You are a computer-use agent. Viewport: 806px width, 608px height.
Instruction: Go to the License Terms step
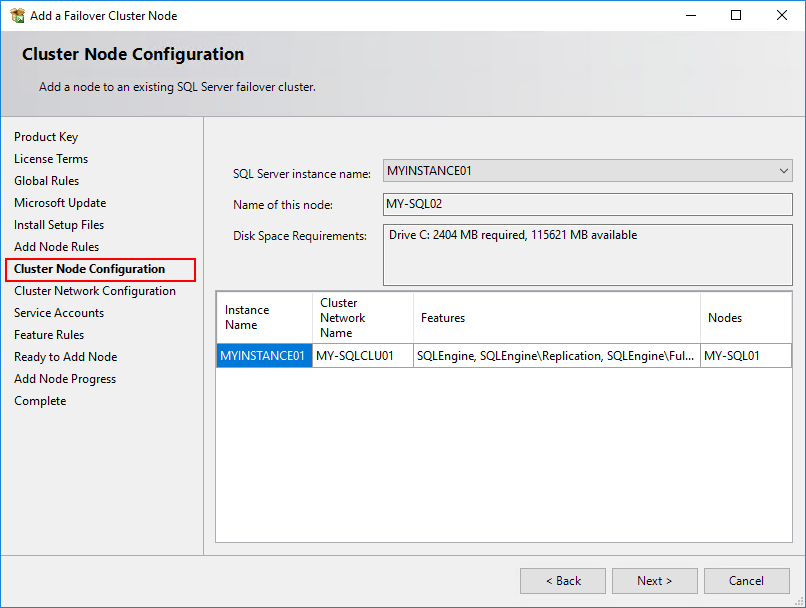point(51,159)
